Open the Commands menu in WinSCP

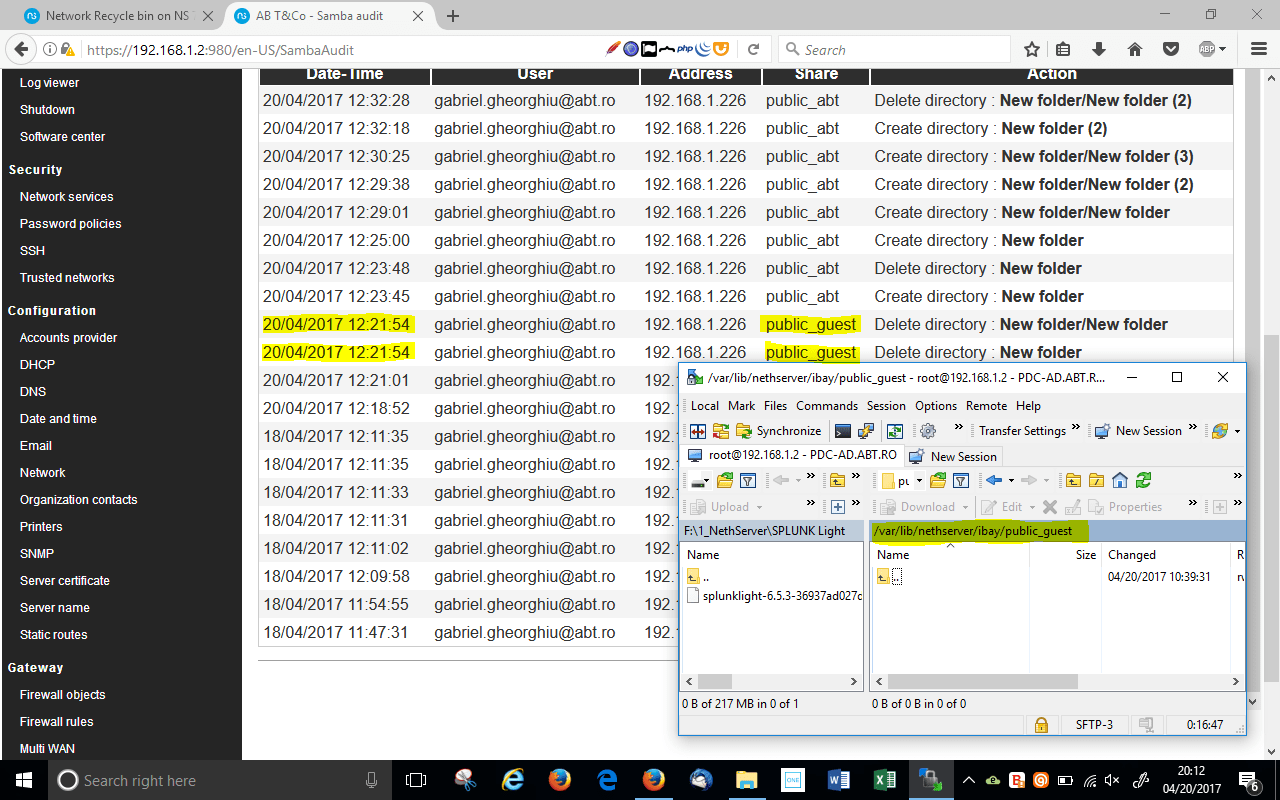(826, 406)
